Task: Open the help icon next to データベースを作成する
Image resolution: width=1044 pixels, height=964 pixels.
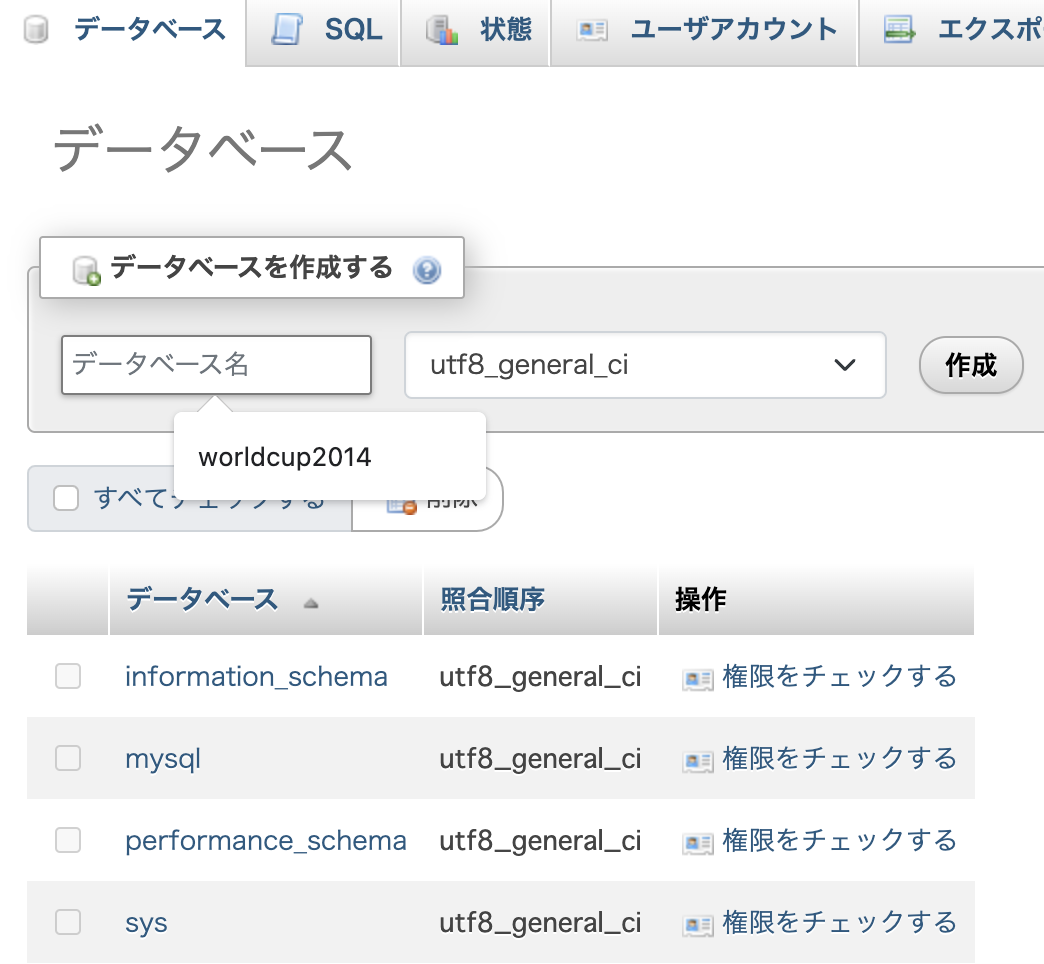Action: click(x=426, y=267)
